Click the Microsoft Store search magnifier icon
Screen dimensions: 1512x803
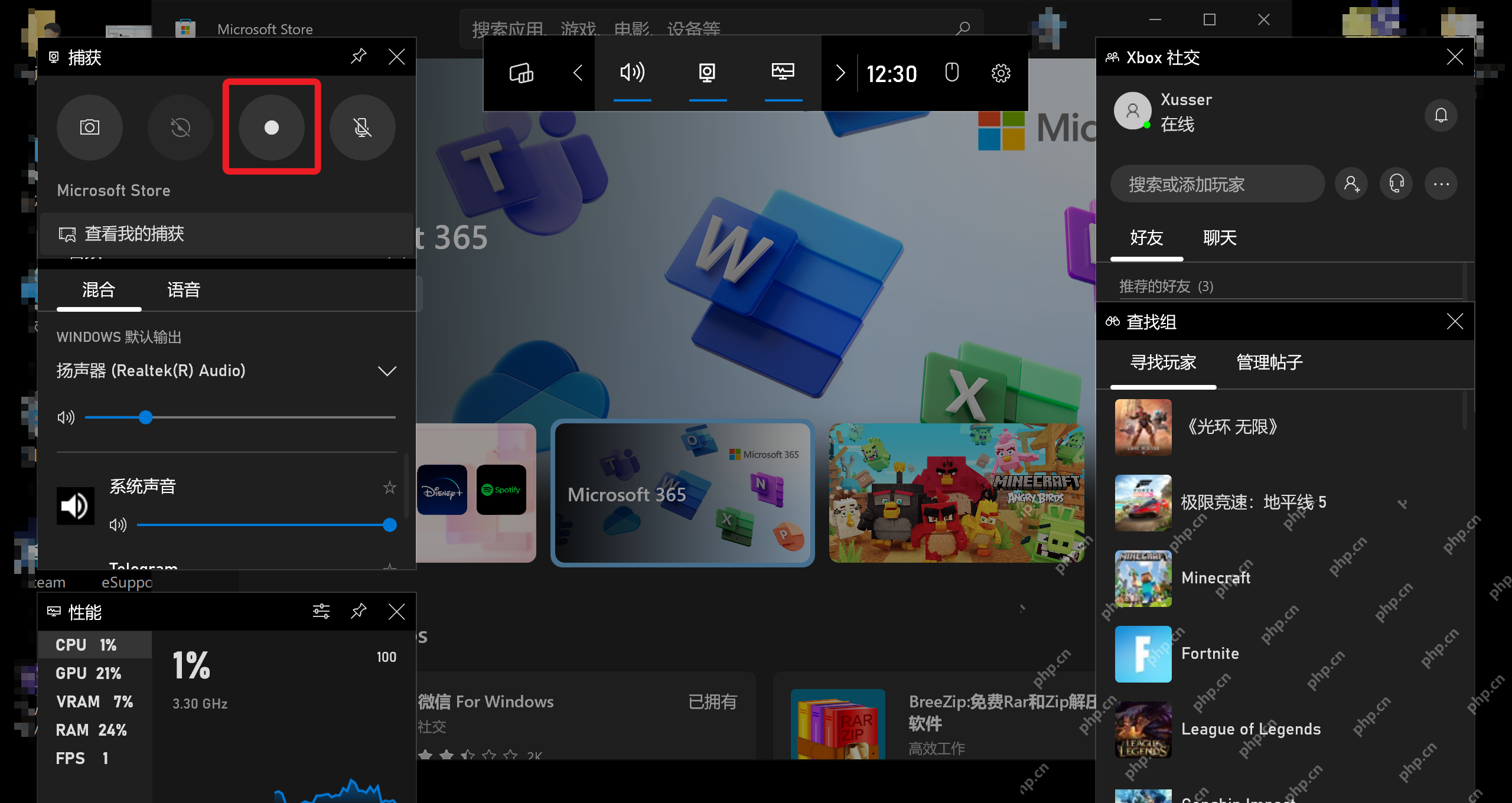pos(963,28)
